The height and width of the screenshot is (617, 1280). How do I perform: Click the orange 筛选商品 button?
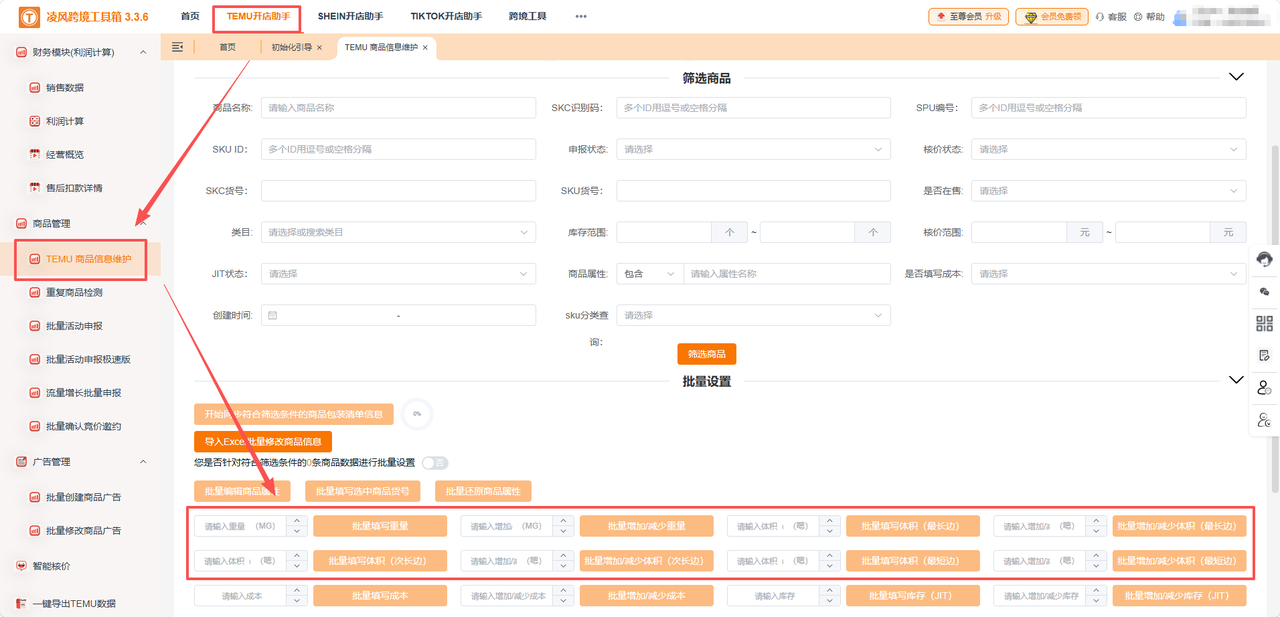tap(707, 354)
